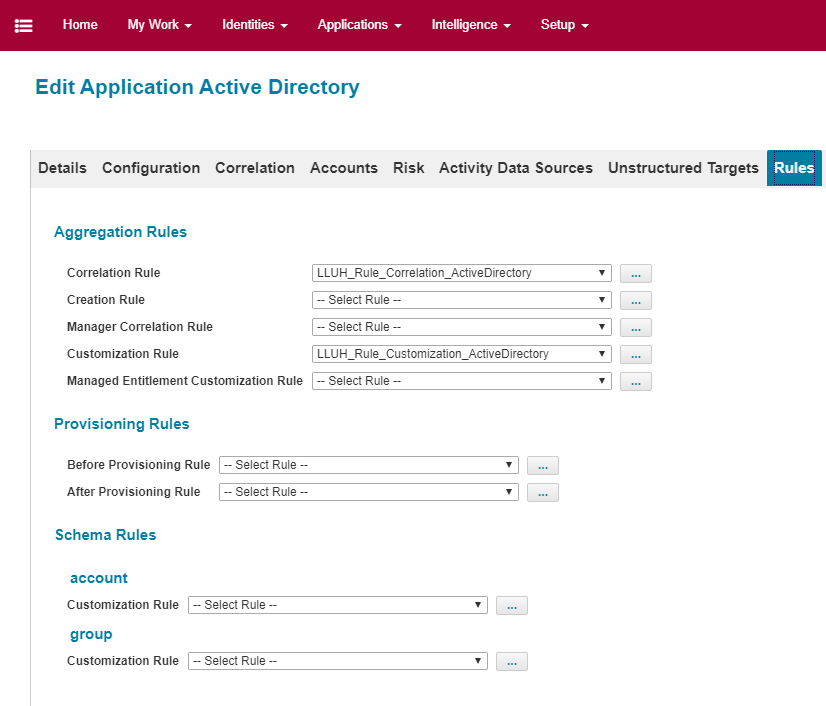Choose a rule in group Customization Rule dropdown
The height and width of the screenshot is (706, 826).
[x=337, y=661]
